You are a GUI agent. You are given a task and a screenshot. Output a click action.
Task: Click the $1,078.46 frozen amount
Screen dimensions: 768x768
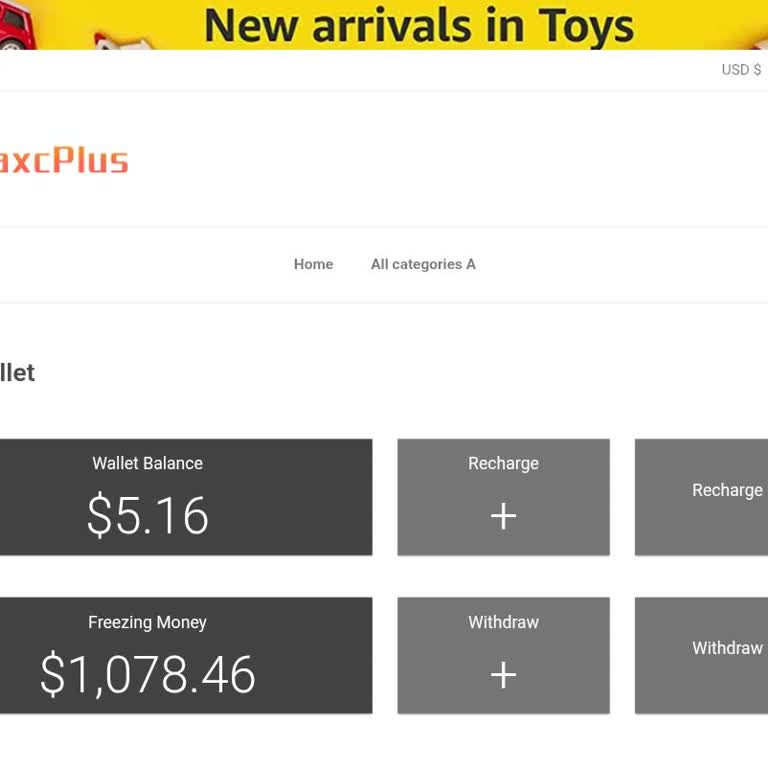147,675
